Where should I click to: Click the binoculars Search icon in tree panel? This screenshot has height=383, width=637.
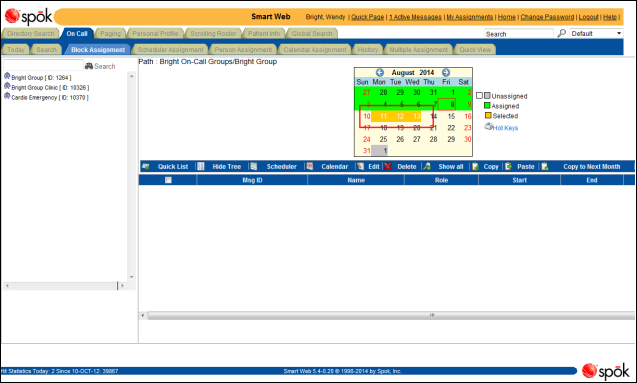point(89,66)
